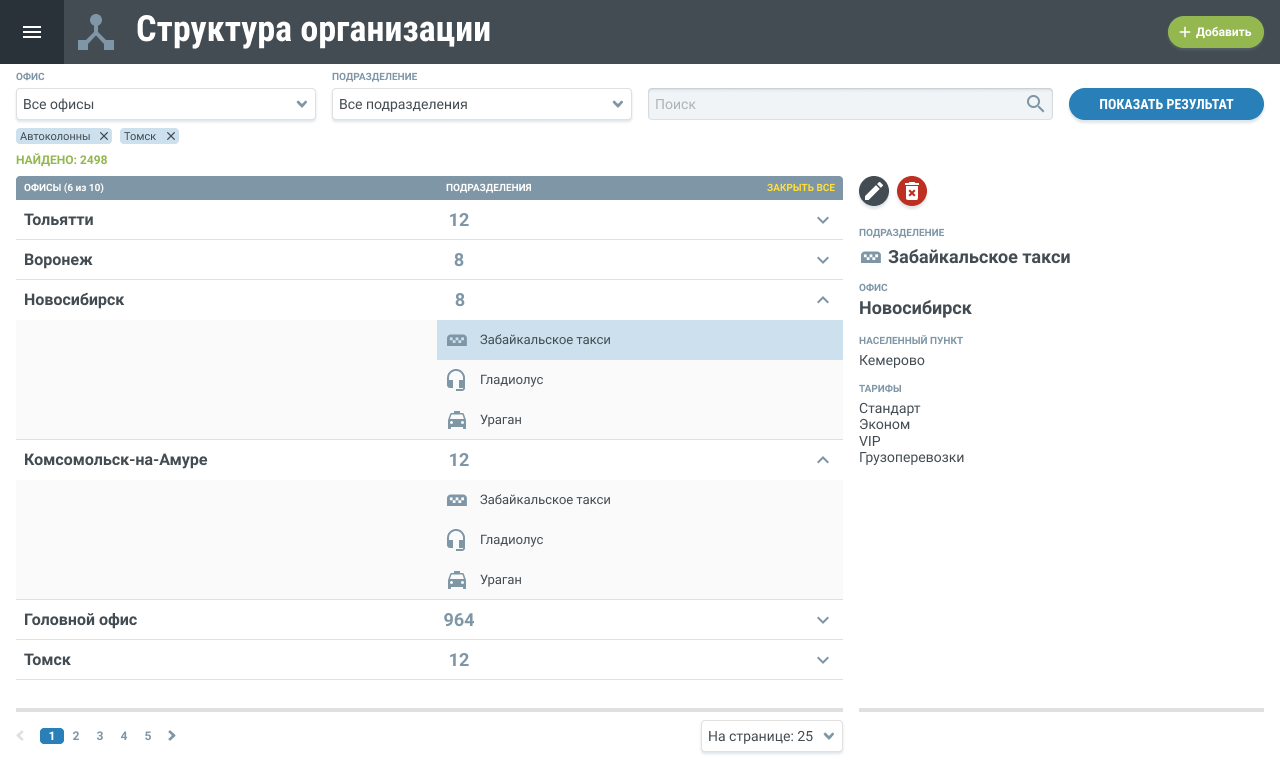Collapse the Новосибирск office row
The height and width of the screenshot is (760, 1280).
coord(823,300)
